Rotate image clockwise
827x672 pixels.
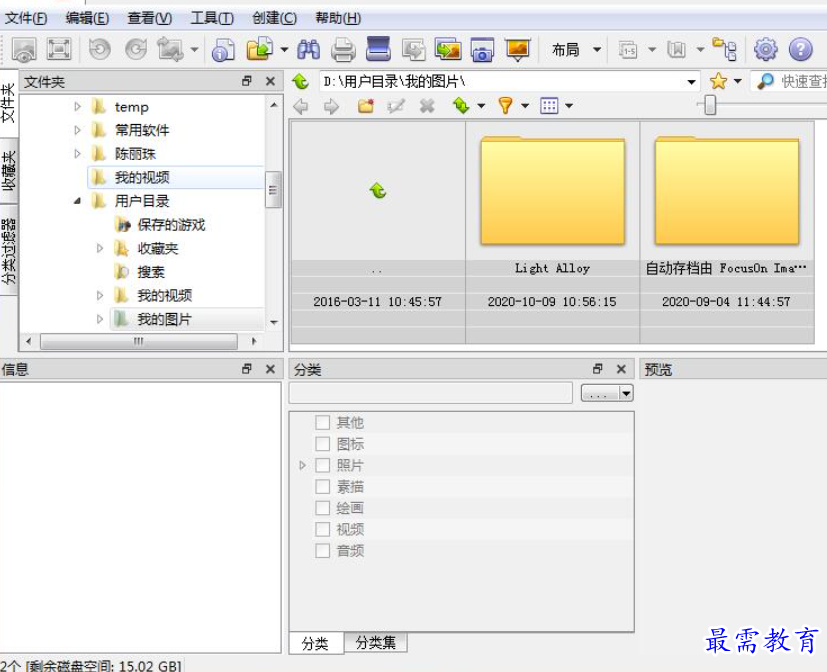[136, 50]
